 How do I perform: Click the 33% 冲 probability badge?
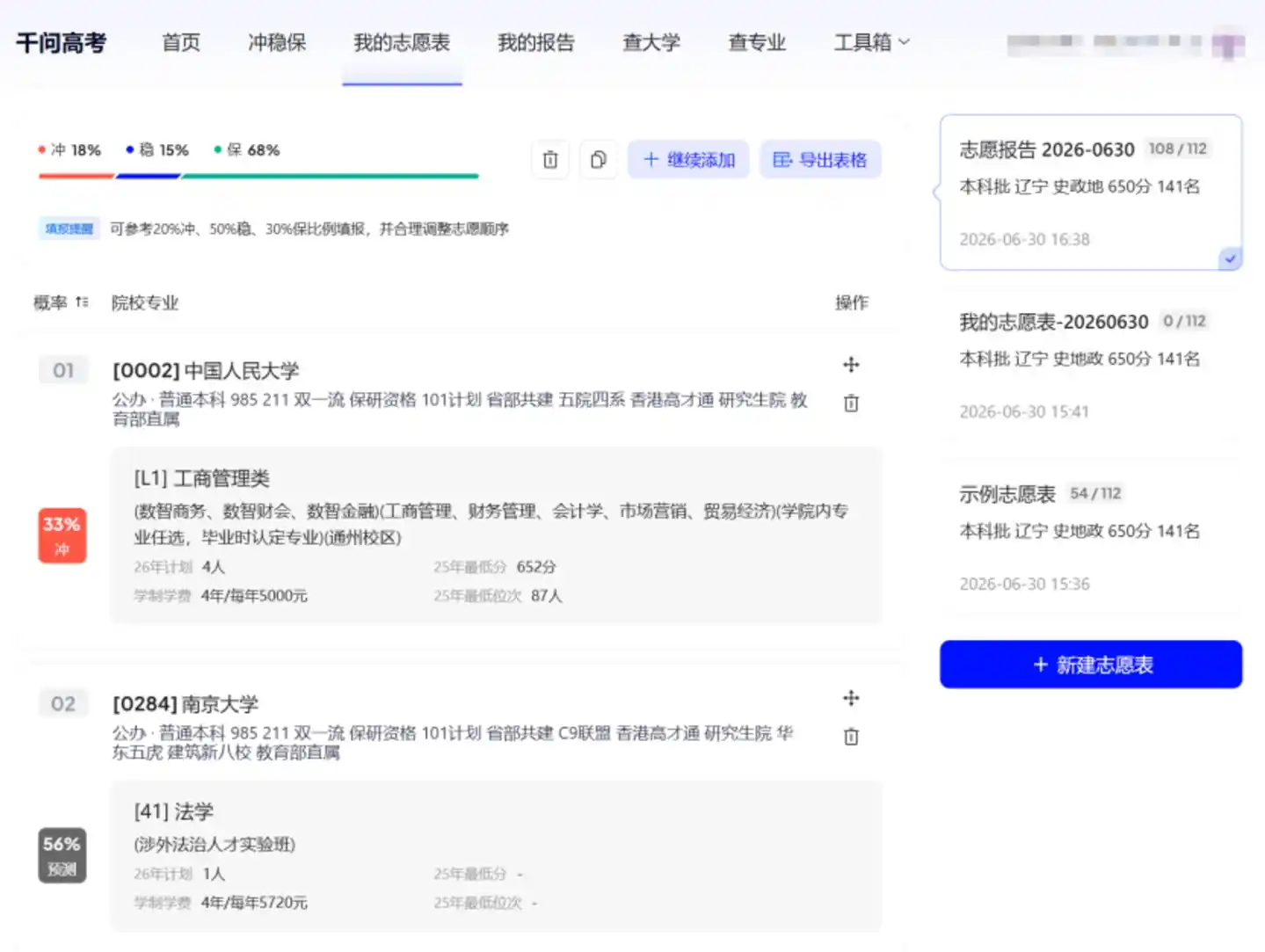point(62,535)
